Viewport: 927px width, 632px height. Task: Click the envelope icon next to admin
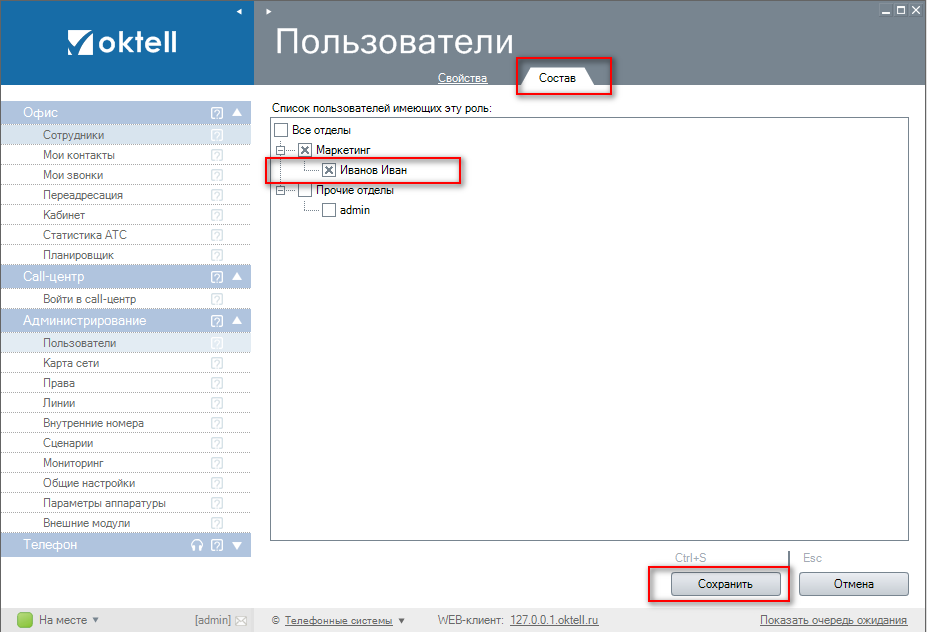coord(241,620)
